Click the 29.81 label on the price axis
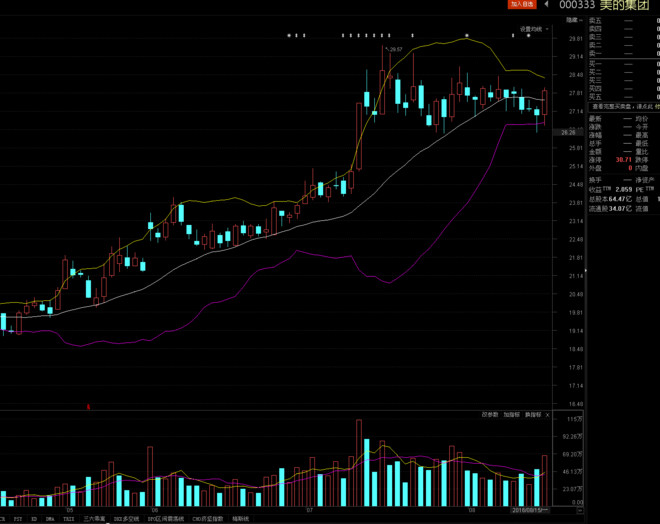This screenshot has height=524, width=660. [575, 38]
